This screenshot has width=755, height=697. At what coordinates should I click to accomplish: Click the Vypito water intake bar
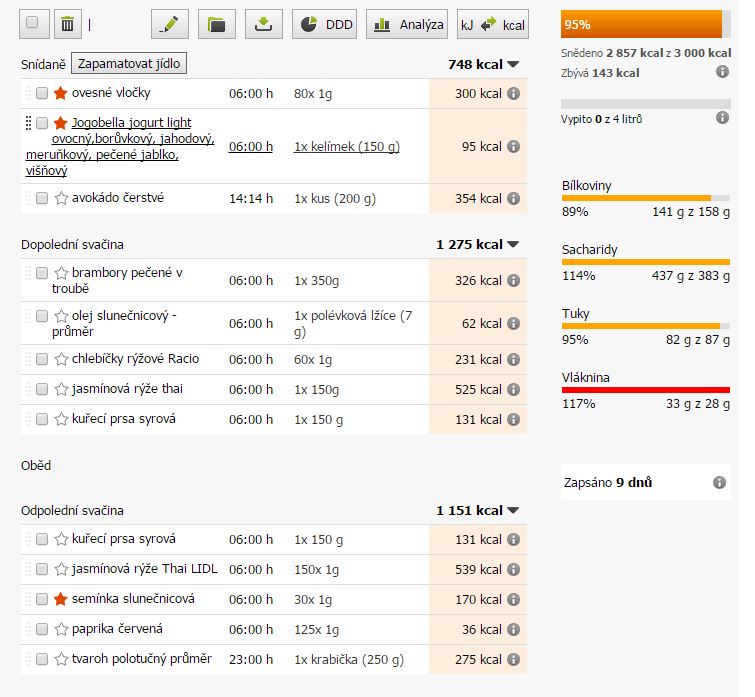point(646,103)
